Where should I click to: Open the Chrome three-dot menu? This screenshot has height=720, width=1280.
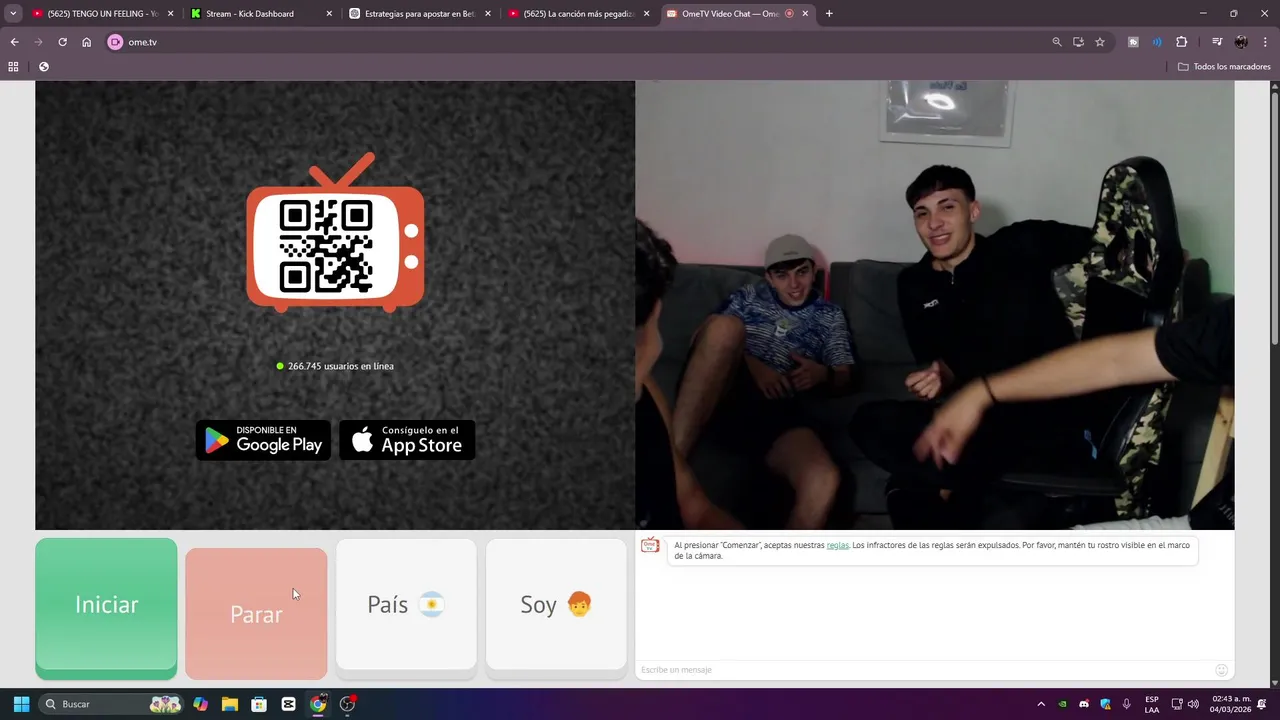pos(1265,42)
